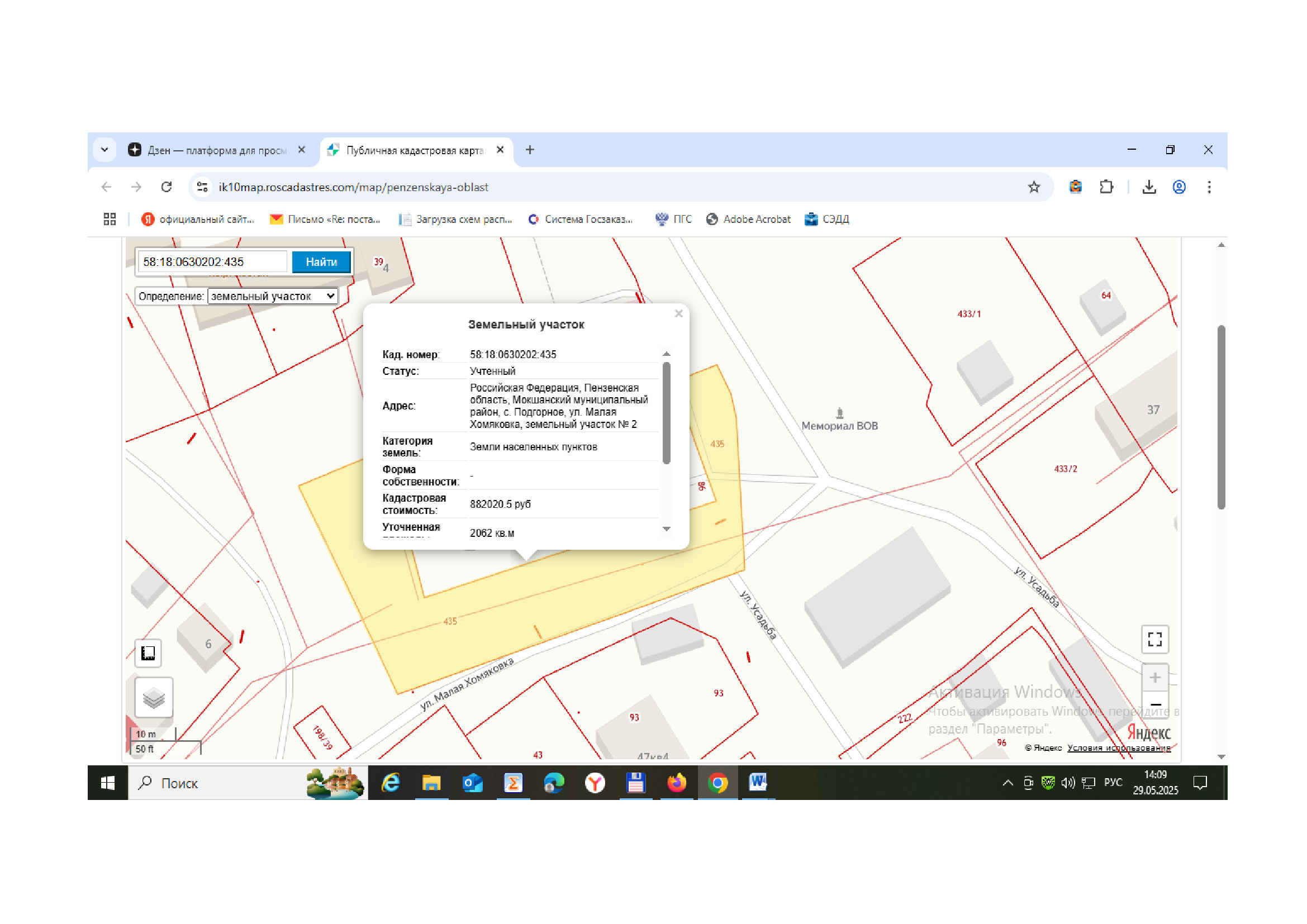Viewport: 1307px width, 924px height.
Task: Open Firefox from taskbar
Action: (677, 783)
